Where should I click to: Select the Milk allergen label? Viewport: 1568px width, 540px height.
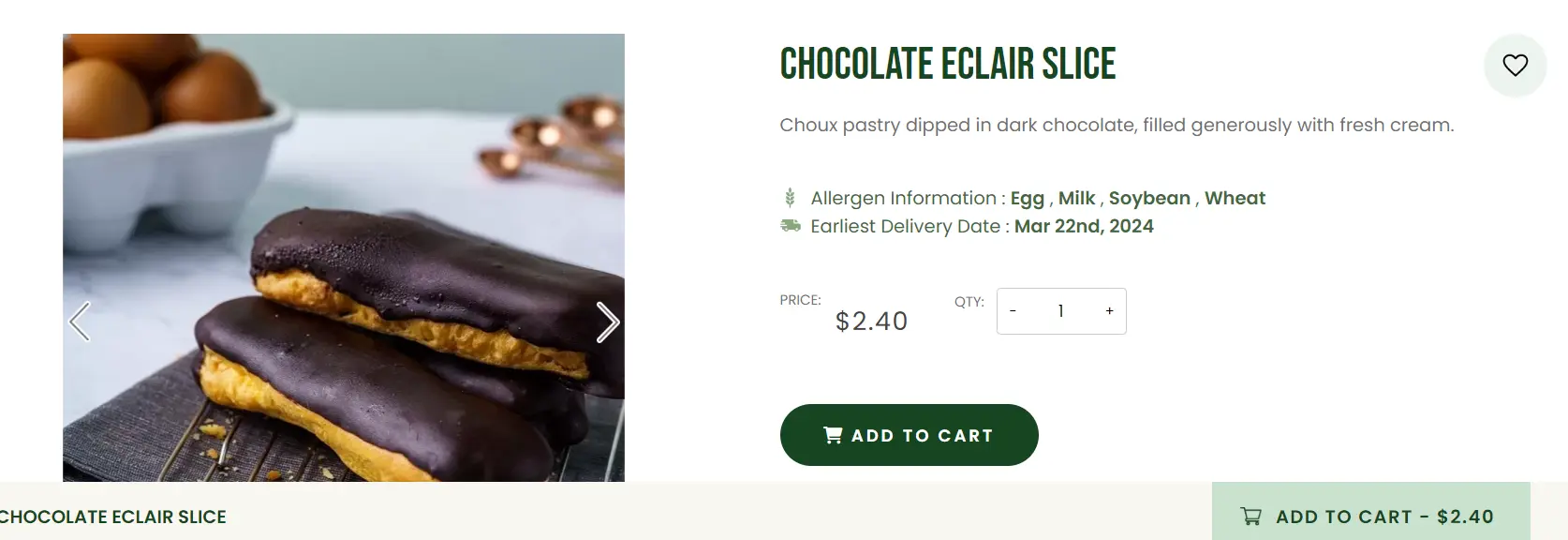point(1076,198)
